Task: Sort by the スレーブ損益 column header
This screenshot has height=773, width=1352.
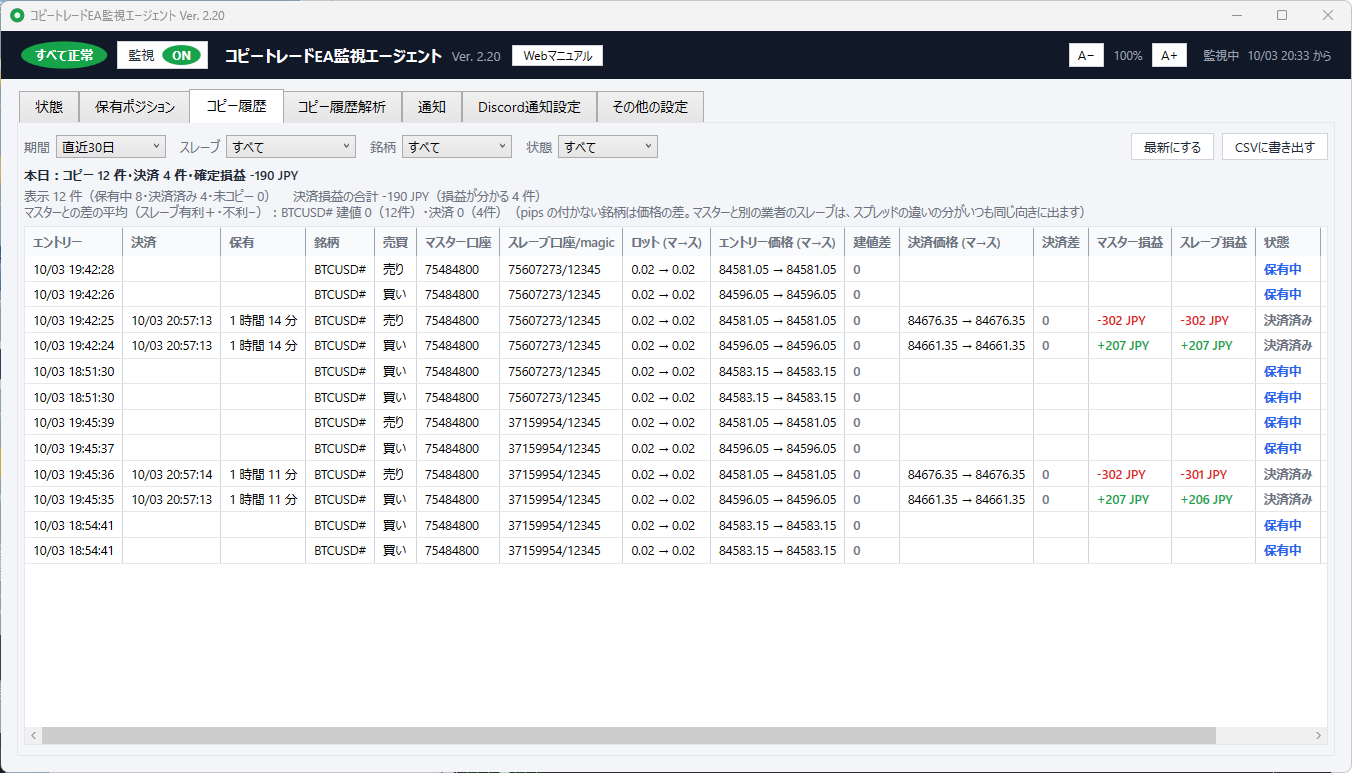Action: [1213, 242]
